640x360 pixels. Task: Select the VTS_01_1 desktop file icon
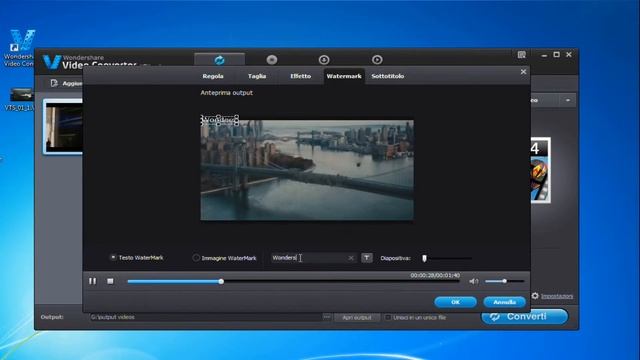coord(19,99)
